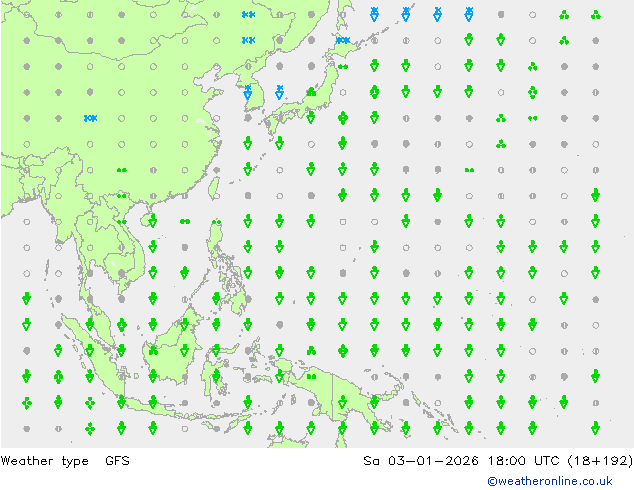Click the '18:00 UTC' valid time
The height and width of the screenshot is (490, 634).
522,460
